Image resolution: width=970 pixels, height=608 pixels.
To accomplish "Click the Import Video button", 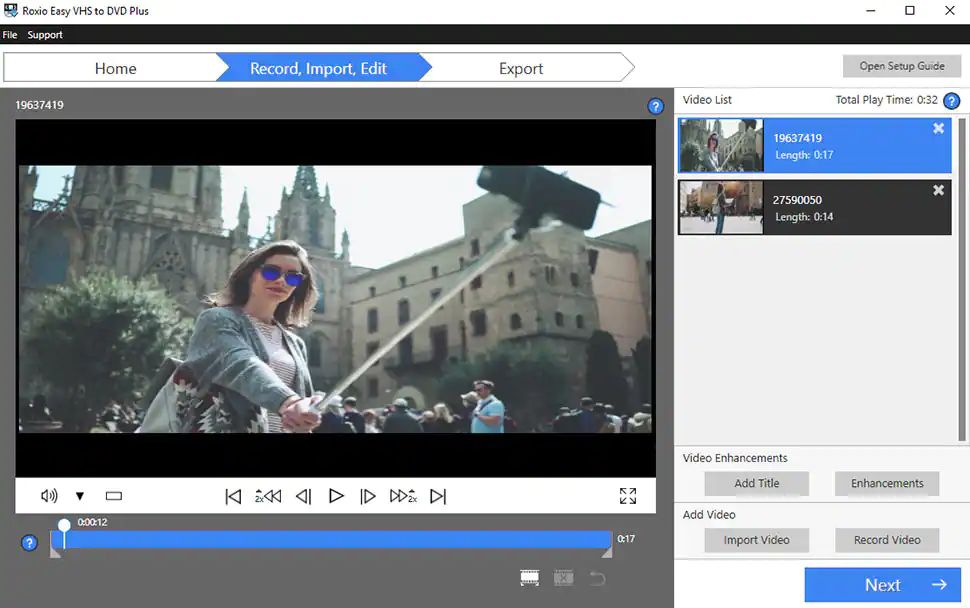I will tap(756, 540).
